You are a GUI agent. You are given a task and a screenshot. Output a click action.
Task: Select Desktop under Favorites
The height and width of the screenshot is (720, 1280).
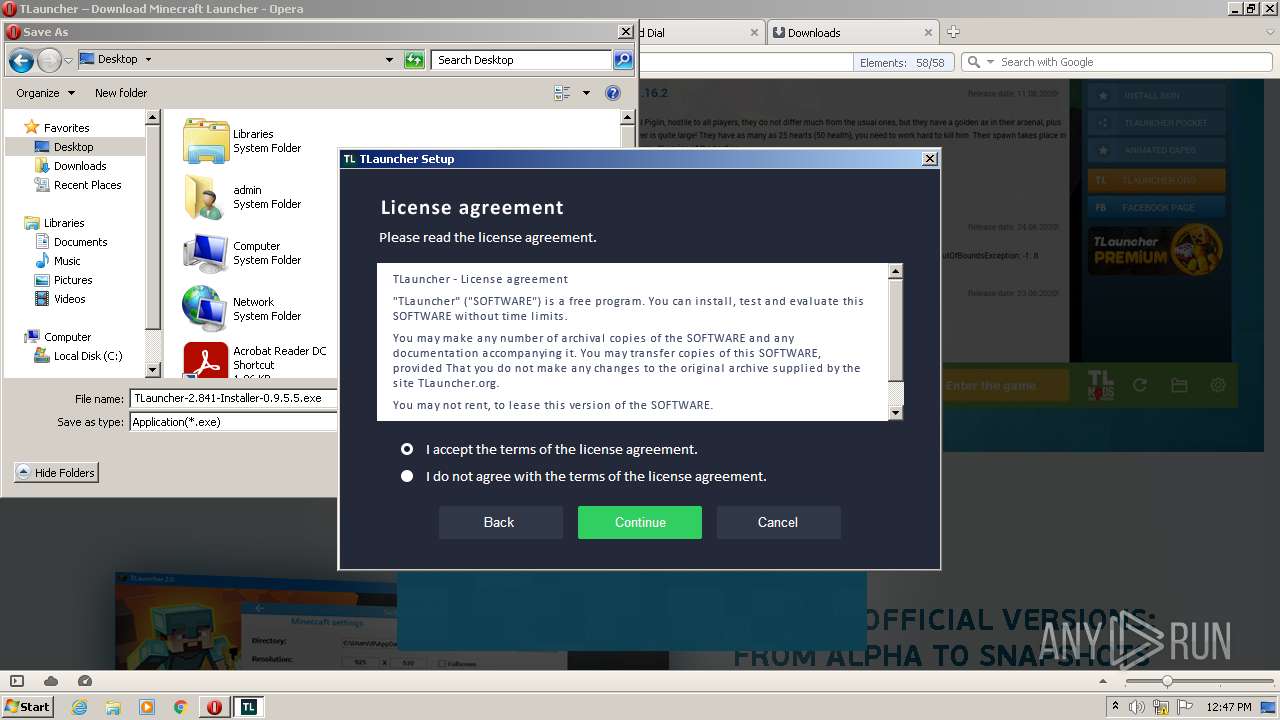tap(73, 147)
